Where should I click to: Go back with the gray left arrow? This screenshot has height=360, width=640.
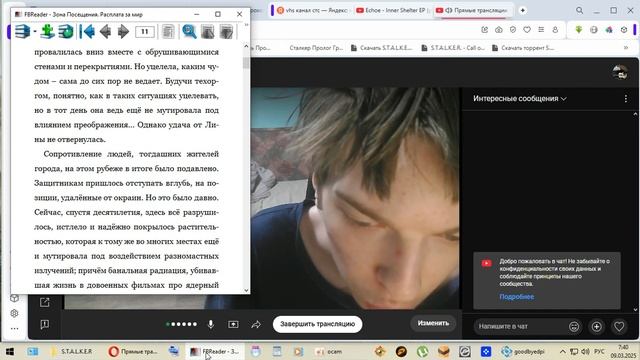[106, 31]
